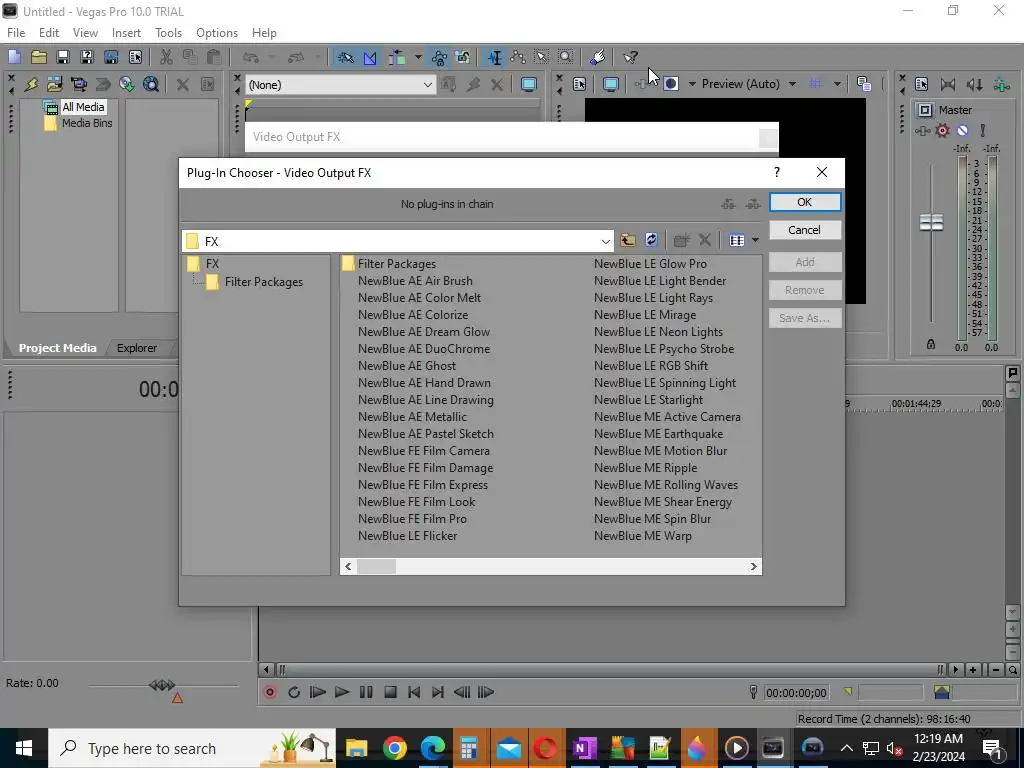Select Filter Packages in the FX tree
Image resolution: width=1024 pixels, height=768 pixels.
(x=263, y=282)
